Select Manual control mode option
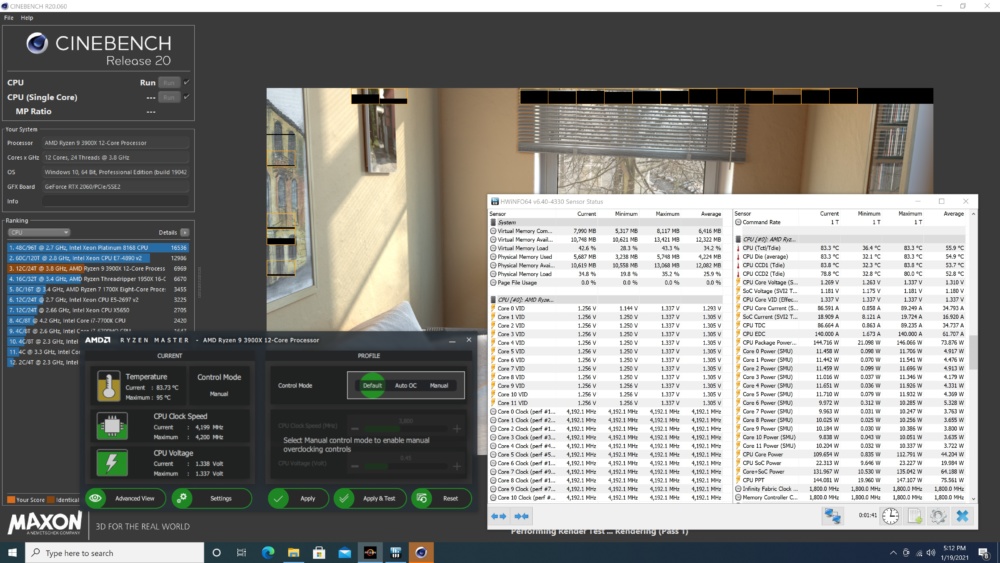This screenshot has height=563, width=1000. coord(439,385)
